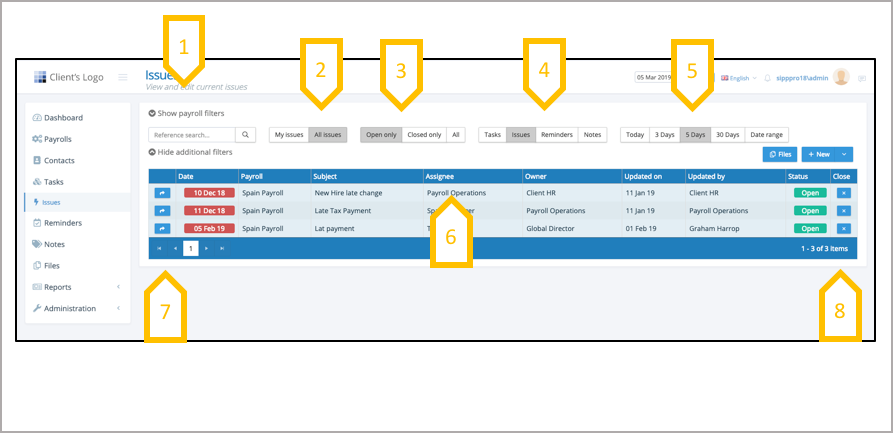The height and width of the screenshot is (433, 893).
Task: Set the date filter to '30 Days'
Action: tap(728, 134)
